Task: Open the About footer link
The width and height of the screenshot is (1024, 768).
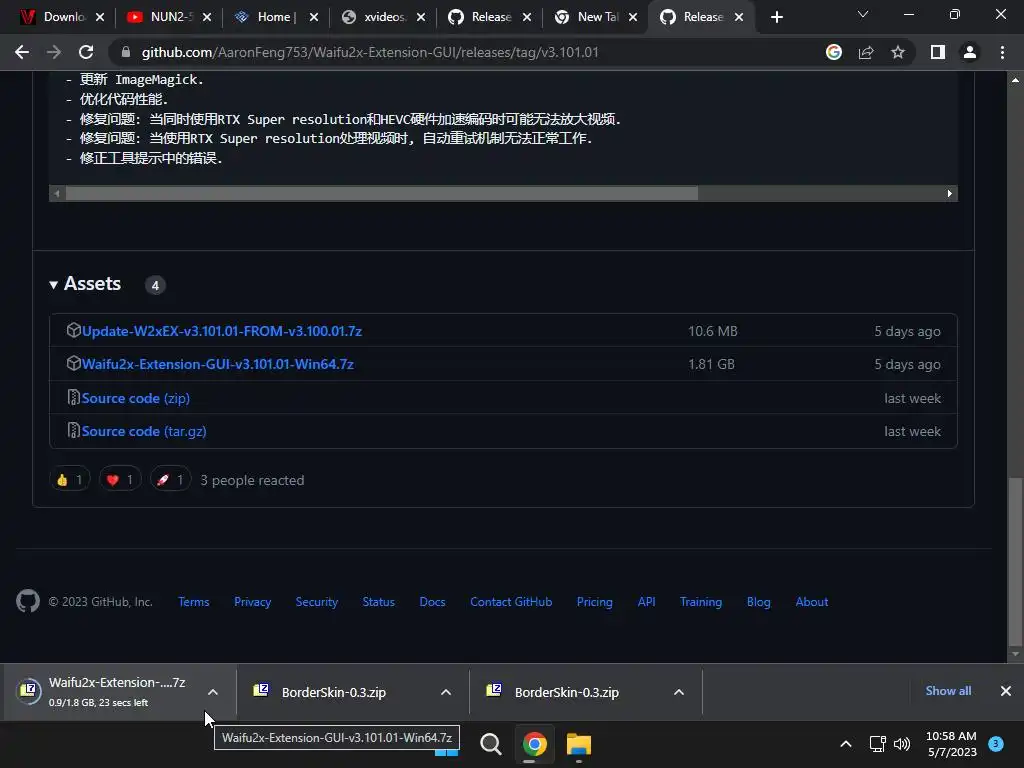Action: [812, 602]
